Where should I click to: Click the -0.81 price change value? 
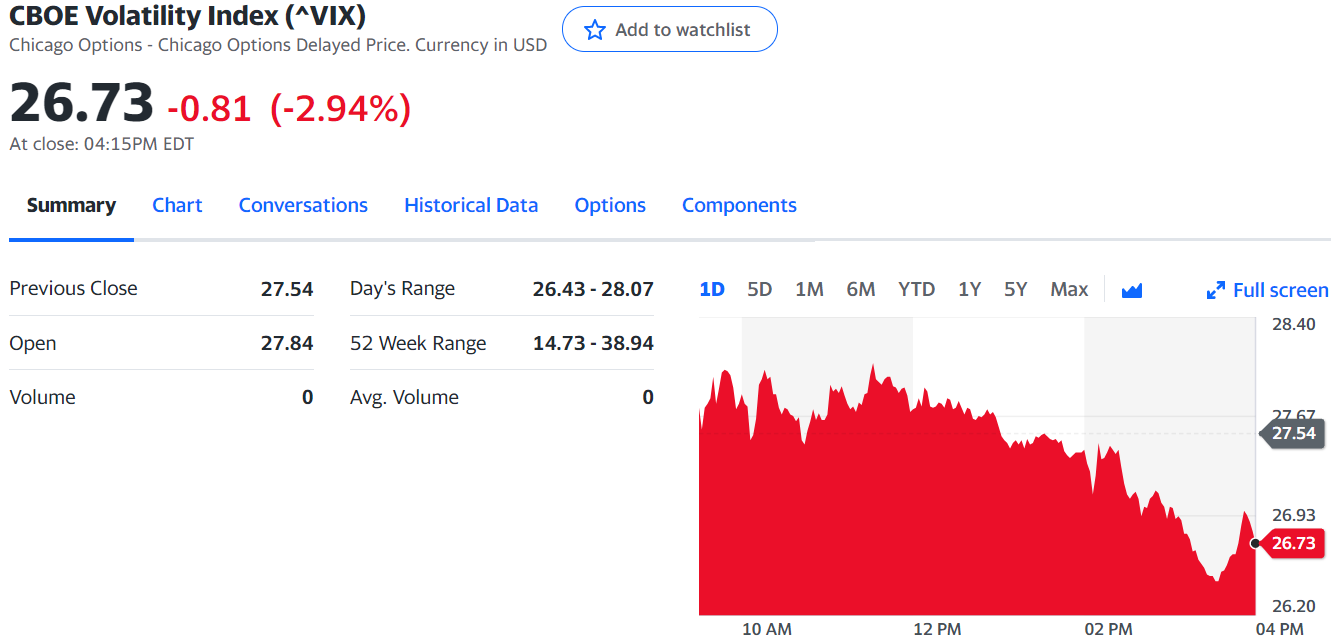coord(209,108)
